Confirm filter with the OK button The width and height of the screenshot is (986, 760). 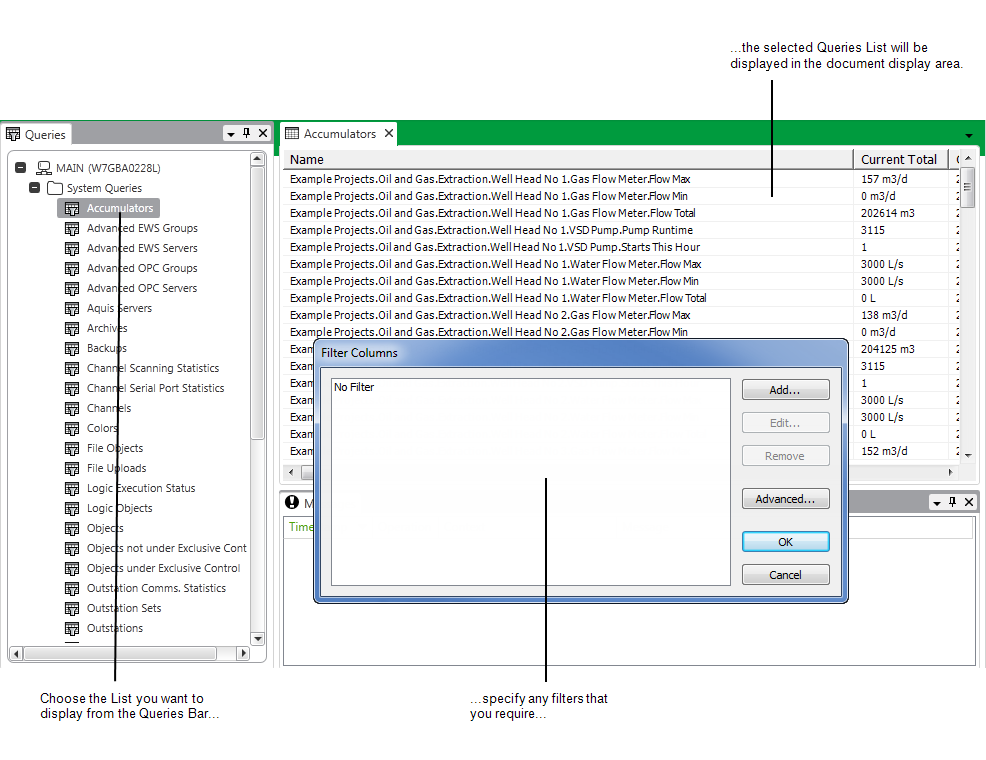(785, 542)
